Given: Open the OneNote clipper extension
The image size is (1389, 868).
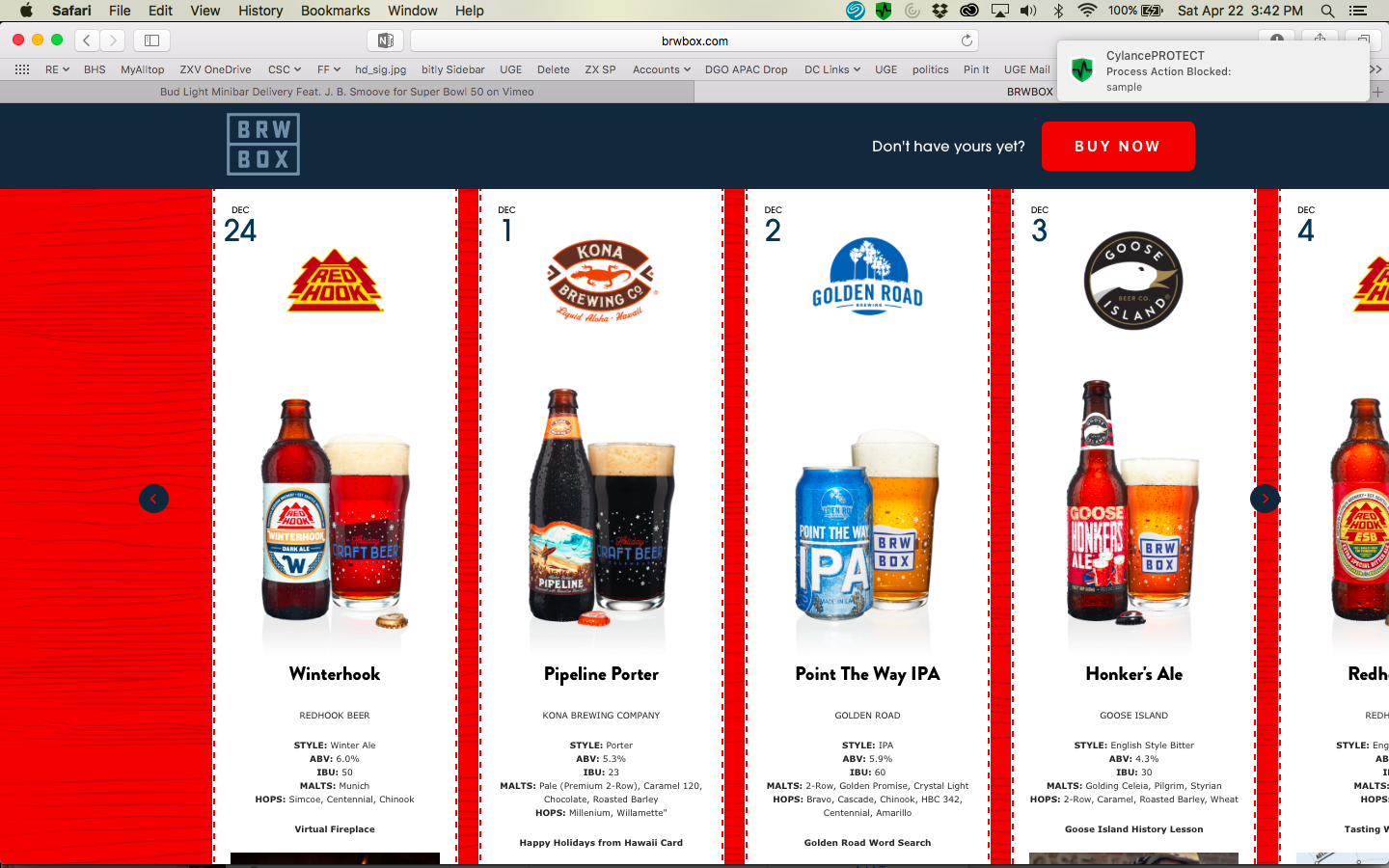Looking at the screenshot, I should [385, 41].
